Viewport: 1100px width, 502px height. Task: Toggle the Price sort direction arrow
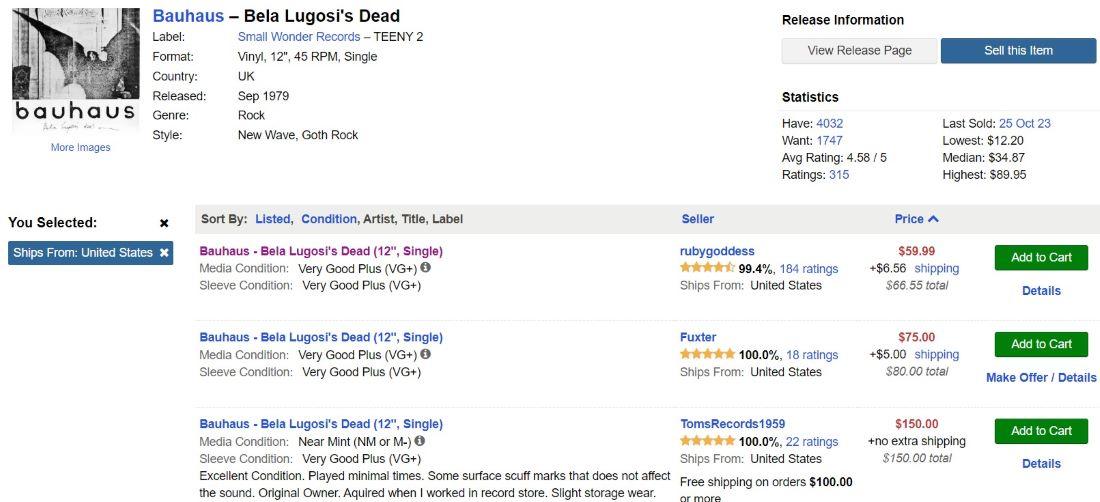point(934,219)
